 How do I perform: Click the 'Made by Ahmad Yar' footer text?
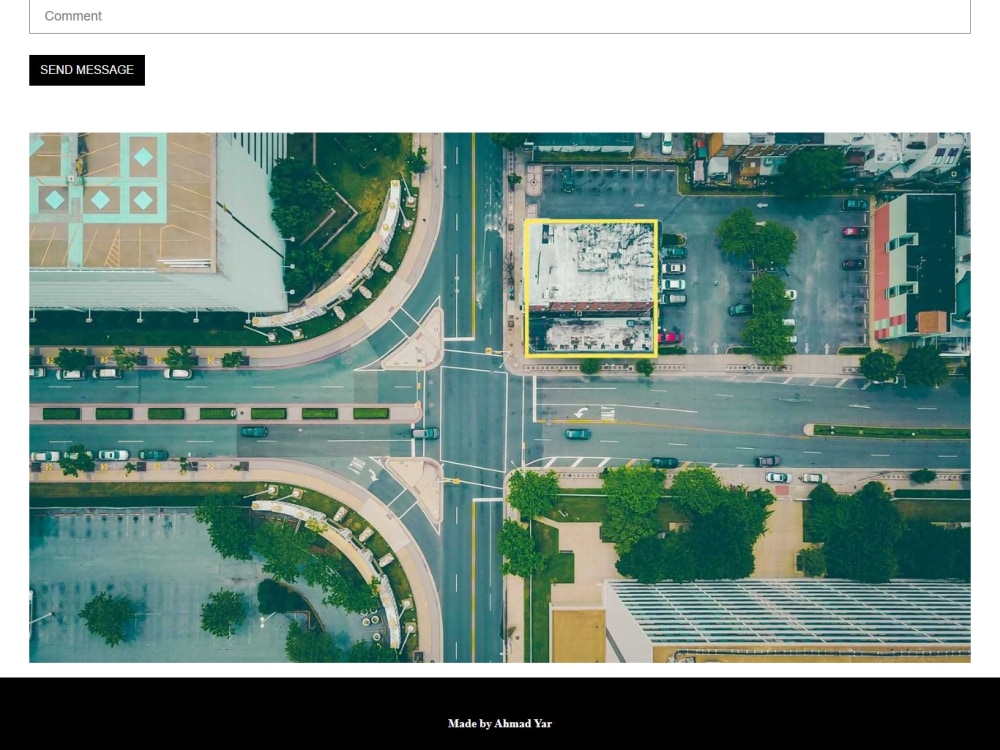[500, 723]
